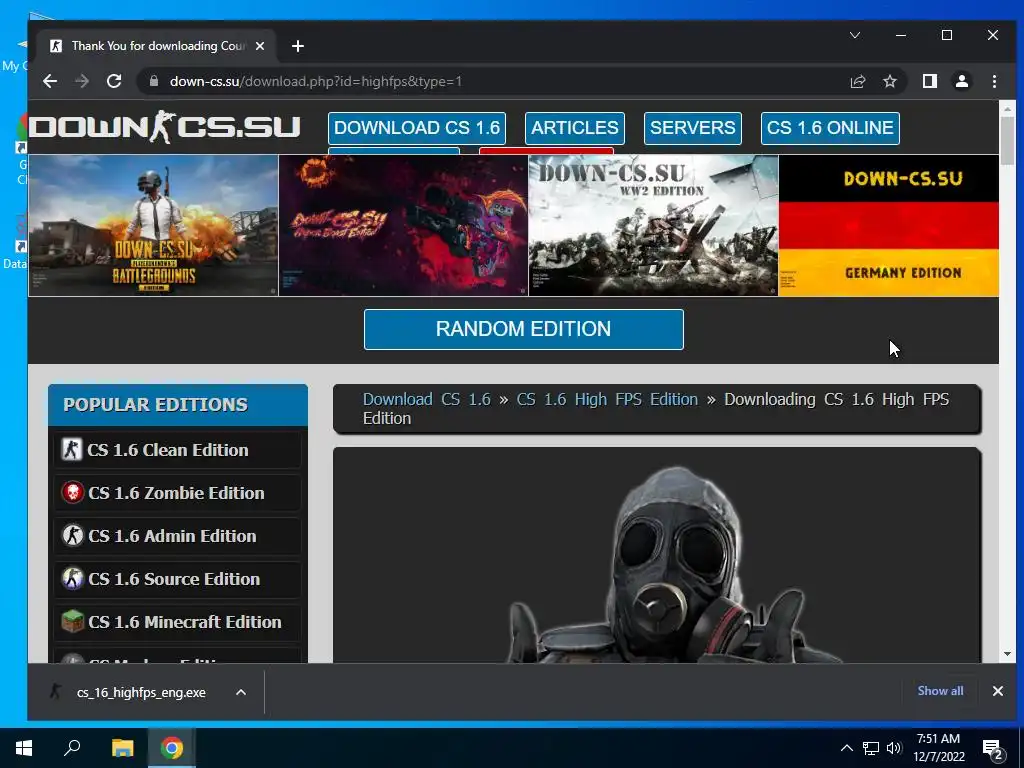This screenshot has width=1024, height=768.
Task: Reload the page with refresh icon
Action: tap(114, 81)
